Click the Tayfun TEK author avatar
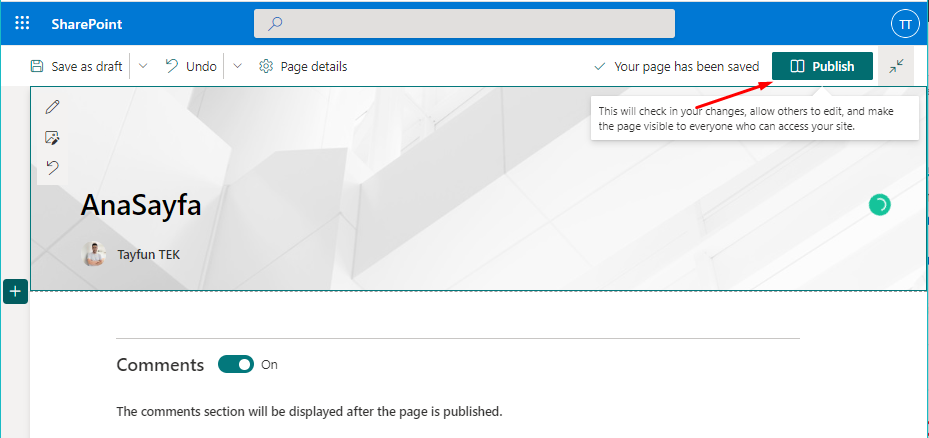 [x=95, y=254]
